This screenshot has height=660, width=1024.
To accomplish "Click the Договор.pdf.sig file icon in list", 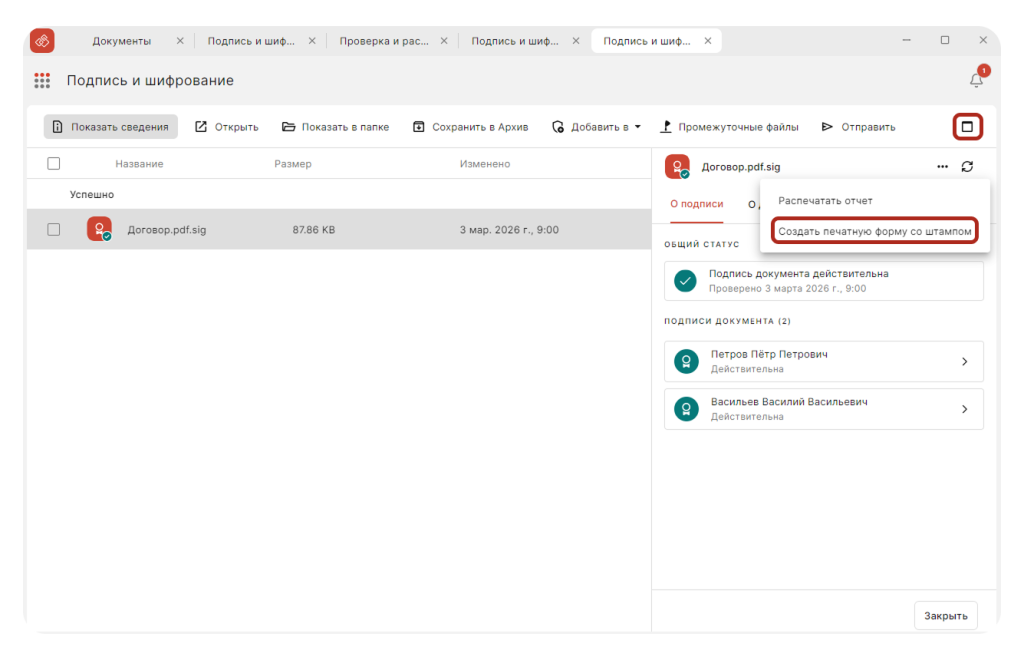I will click(x=99, y=229).
